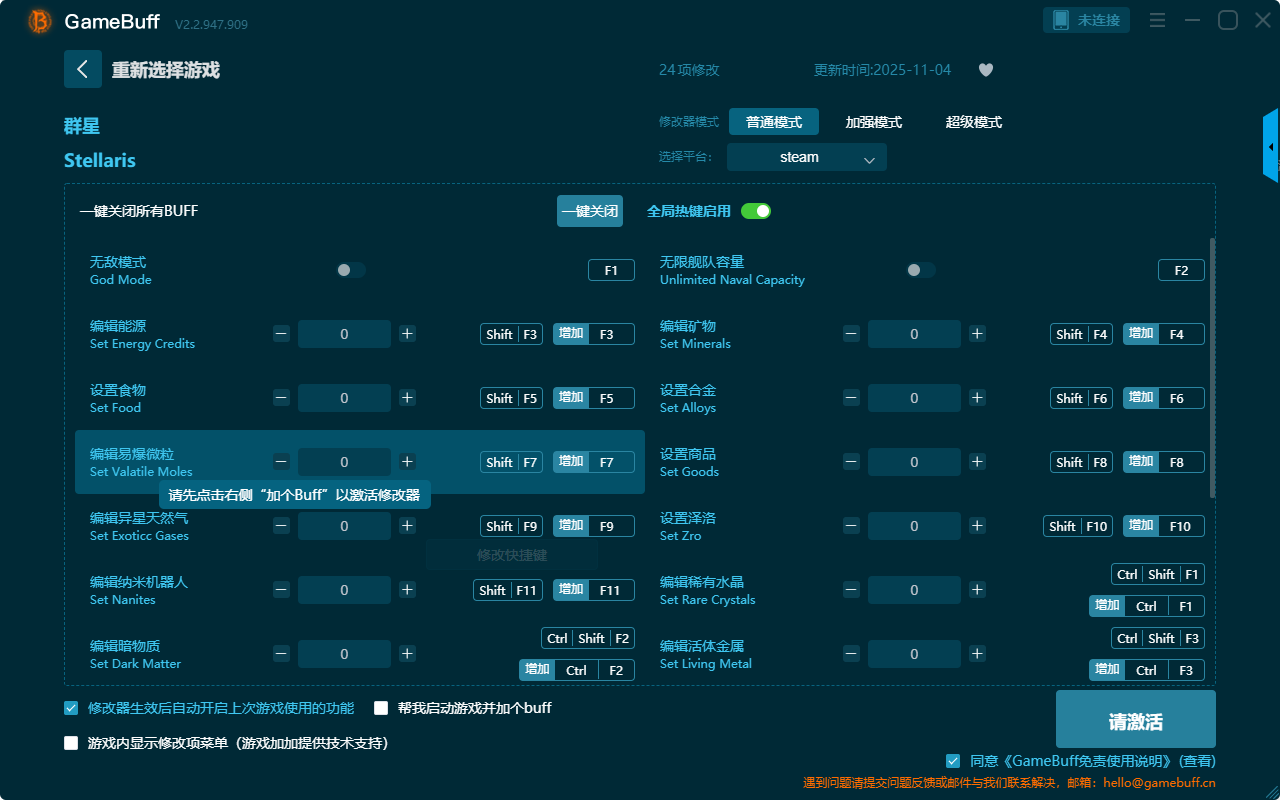The image size is (1280, 800).
Task: Switch to 加强模式 tab
Action: (x=873, y=122)
